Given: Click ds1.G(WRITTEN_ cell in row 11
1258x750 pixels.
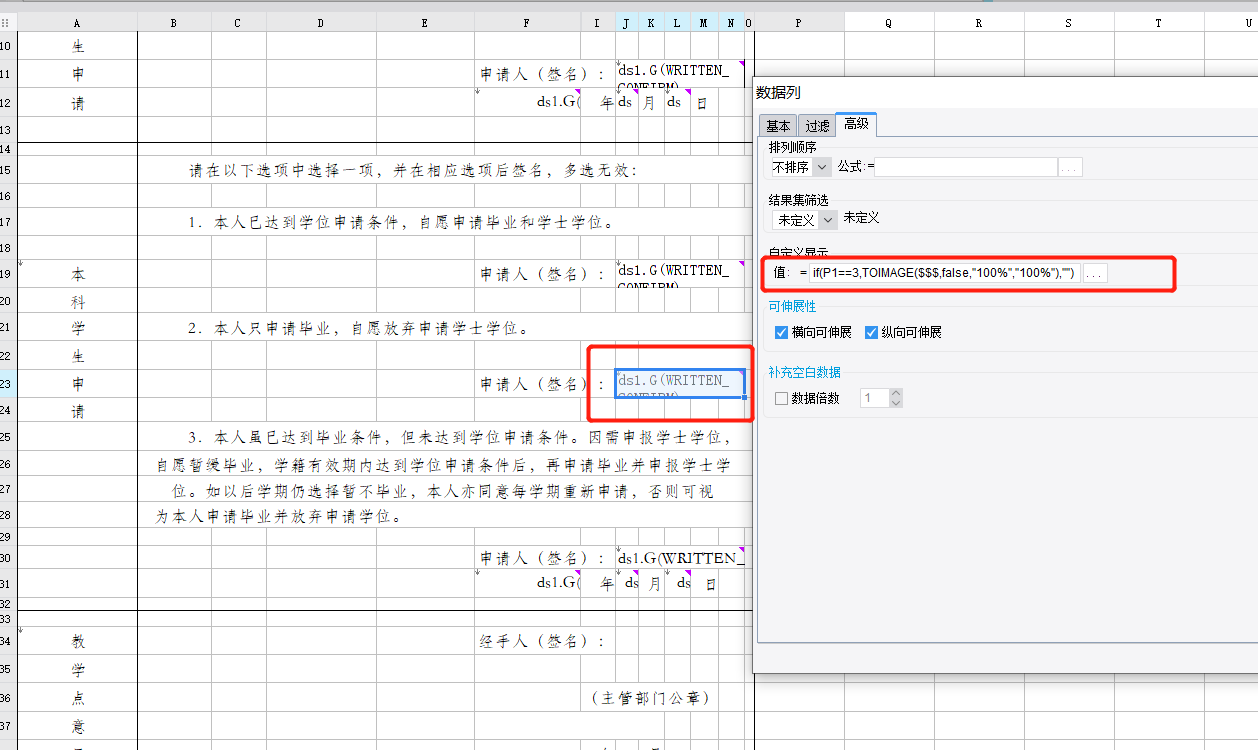Looking at the screenshot, I should [x=680, y=74].
